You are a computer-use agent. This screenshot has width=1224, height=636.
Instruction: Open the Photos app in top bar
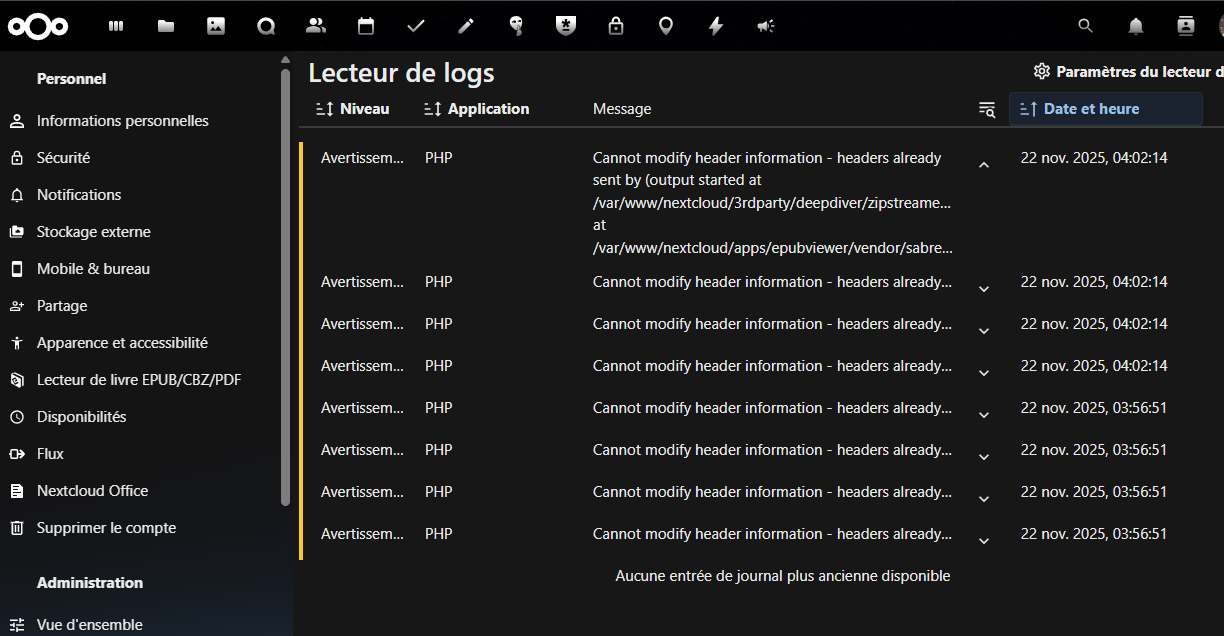216,27
